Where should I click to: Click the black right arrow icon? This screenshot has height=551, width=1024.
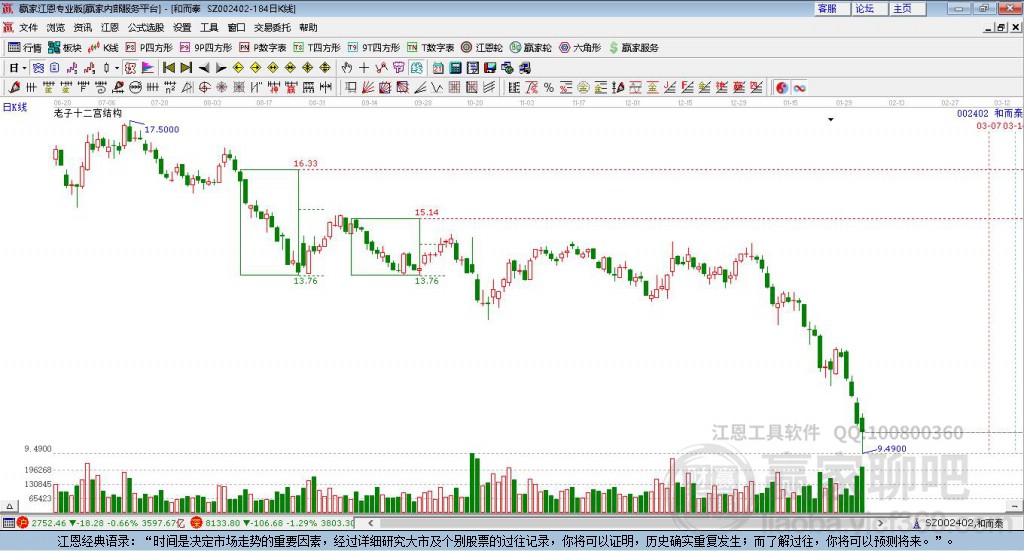point(221,68)
